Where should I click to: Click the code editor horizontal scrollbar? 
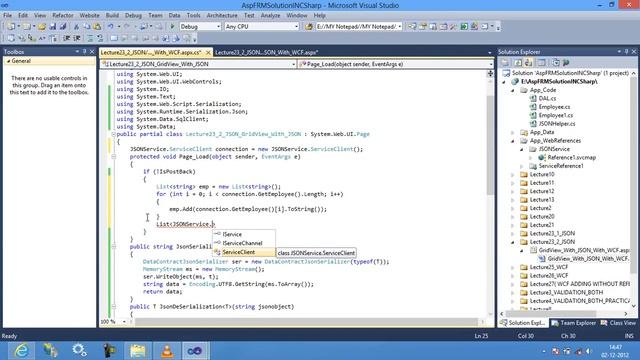point(306,322)
